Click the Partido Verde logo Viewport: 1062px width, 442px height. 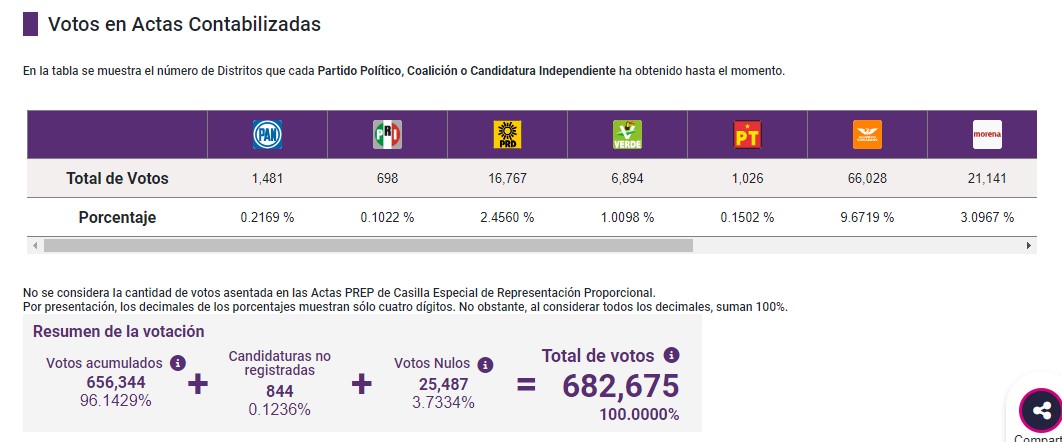627,134
